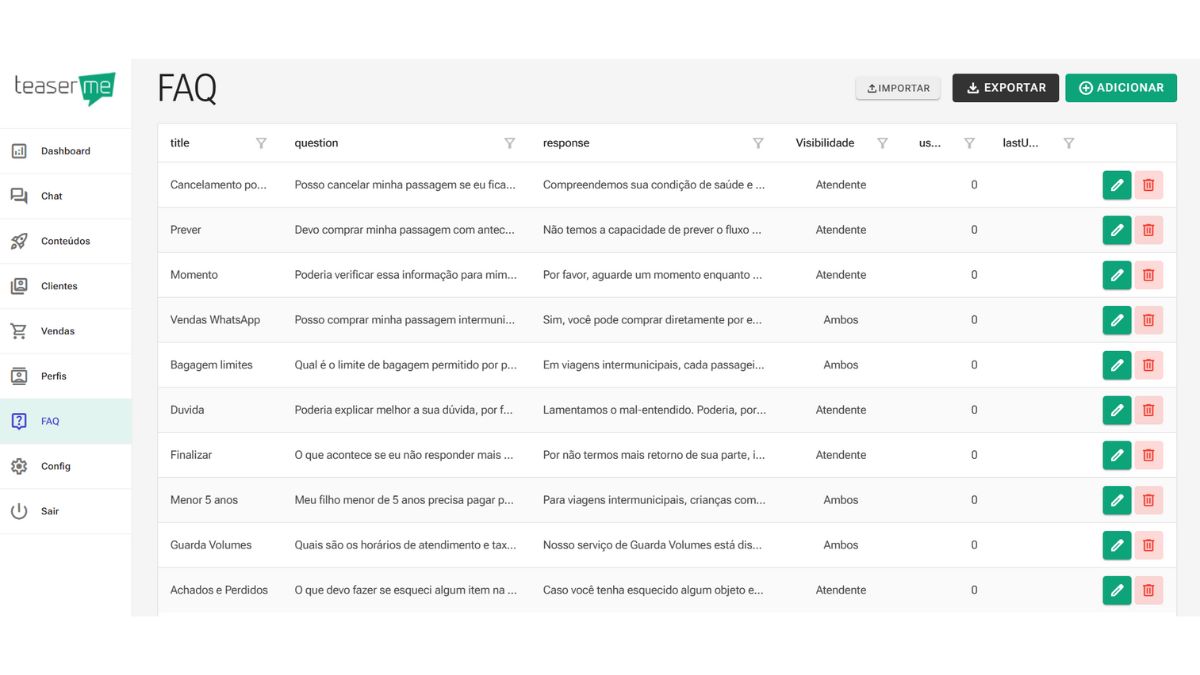Delete the Achados e Perdidos FAQ entry
This screenshot has width=1200, height=675.
coord(1149,590)
